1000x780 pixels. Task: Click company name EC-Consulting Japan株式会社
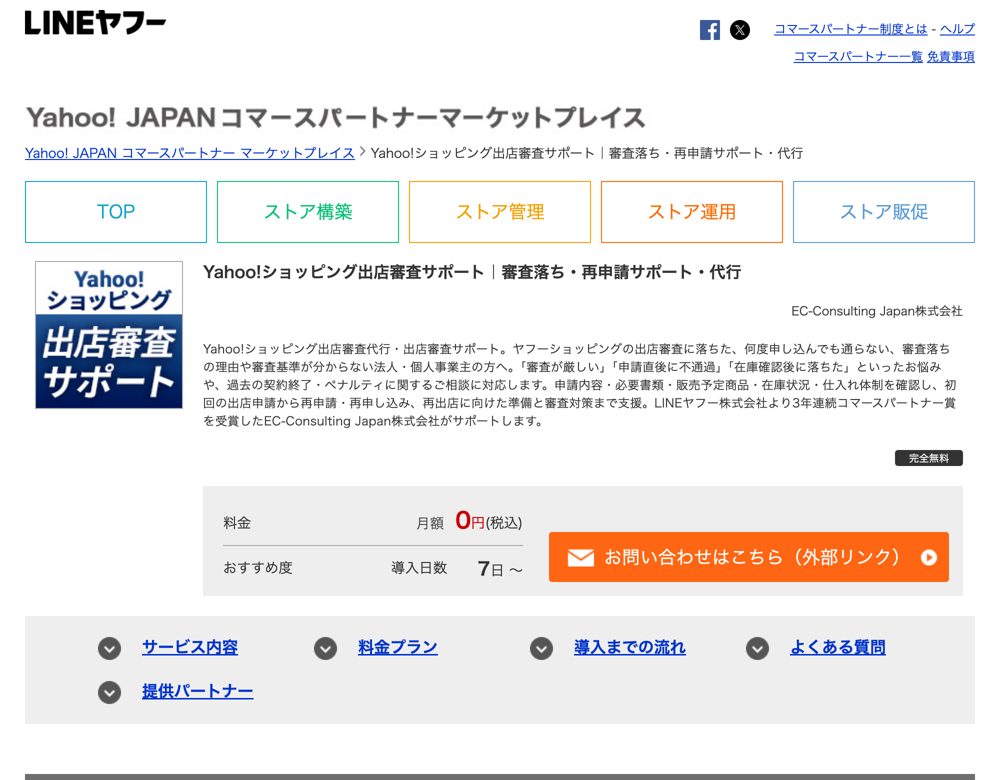[x=877, y=311]
